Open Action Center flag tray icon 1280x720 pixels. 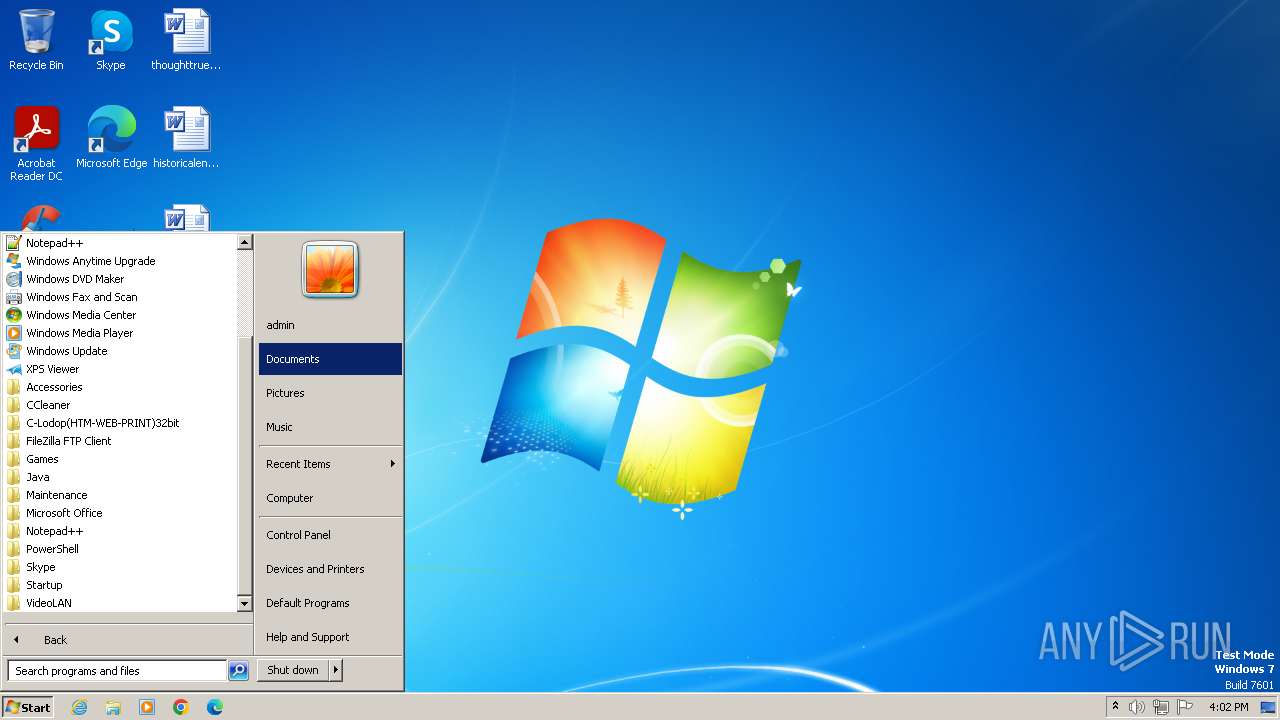pos(1185,707)
